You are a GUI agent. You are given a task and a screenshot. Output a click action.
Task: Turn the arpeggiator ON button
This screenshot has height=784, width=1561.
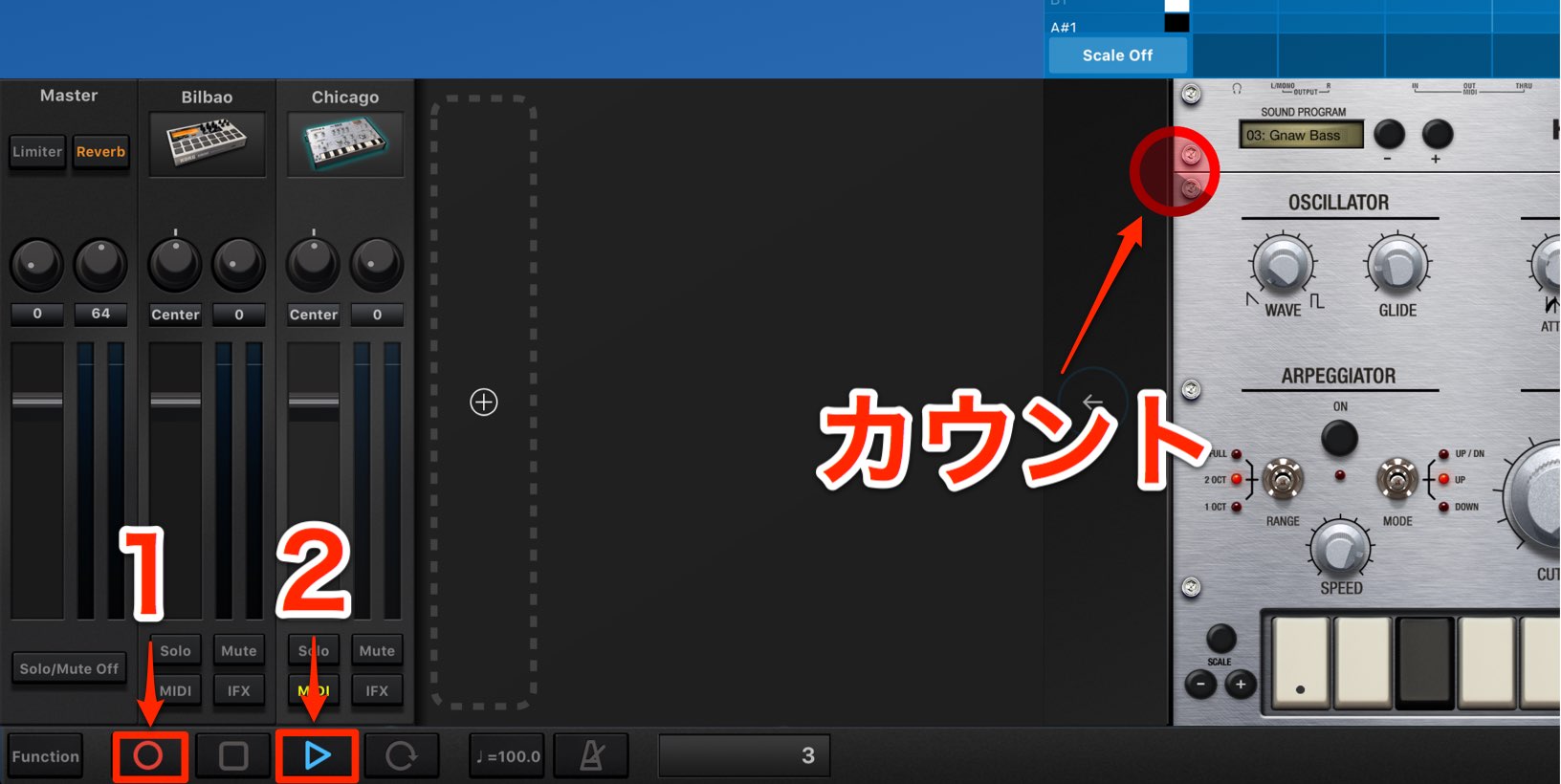click(1339, 439)
